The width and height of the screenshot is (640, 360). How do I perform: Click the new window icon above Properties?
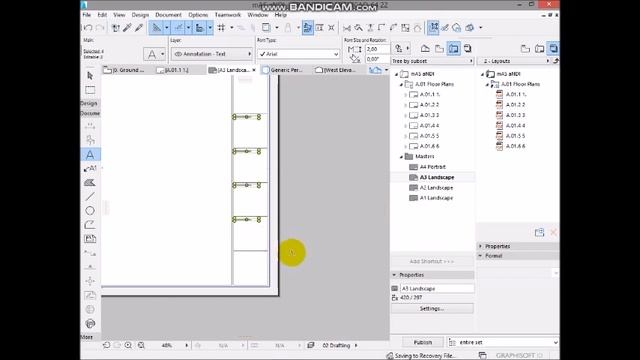click(539, 233)
